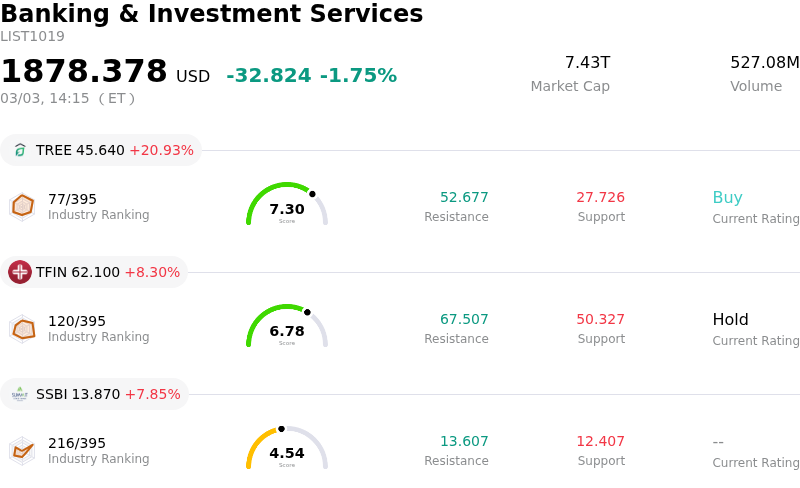Click the 6.78 score gauge

point(287,327)
